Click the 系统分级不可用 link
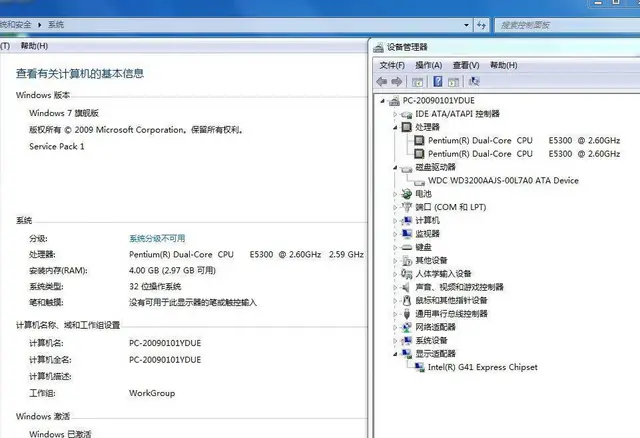The image size is (640, 438). [157, 238]
